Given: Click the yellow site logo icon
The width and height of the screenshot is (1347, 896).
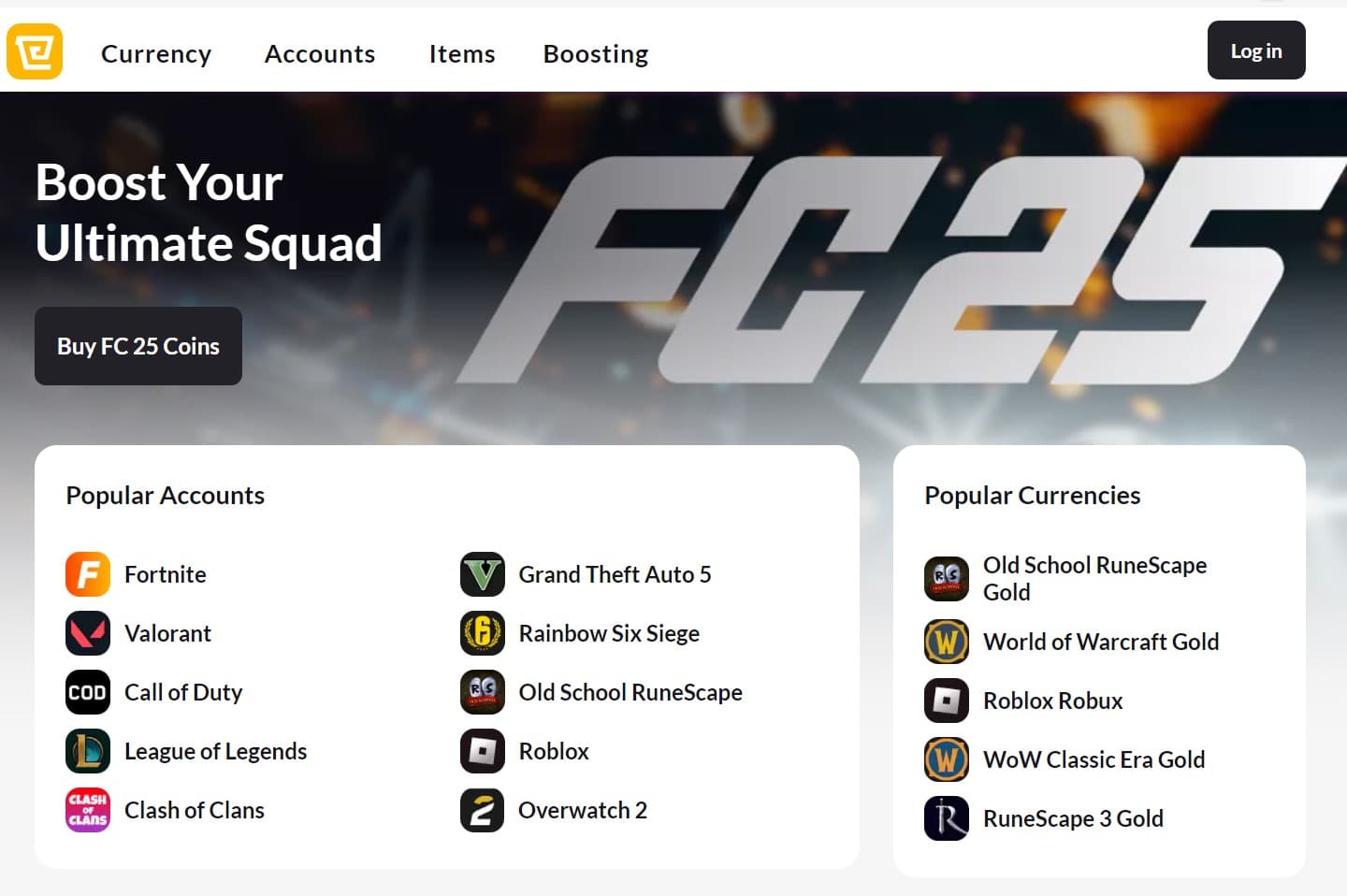Looking at the screenshot, I should [x=35, y=51].
